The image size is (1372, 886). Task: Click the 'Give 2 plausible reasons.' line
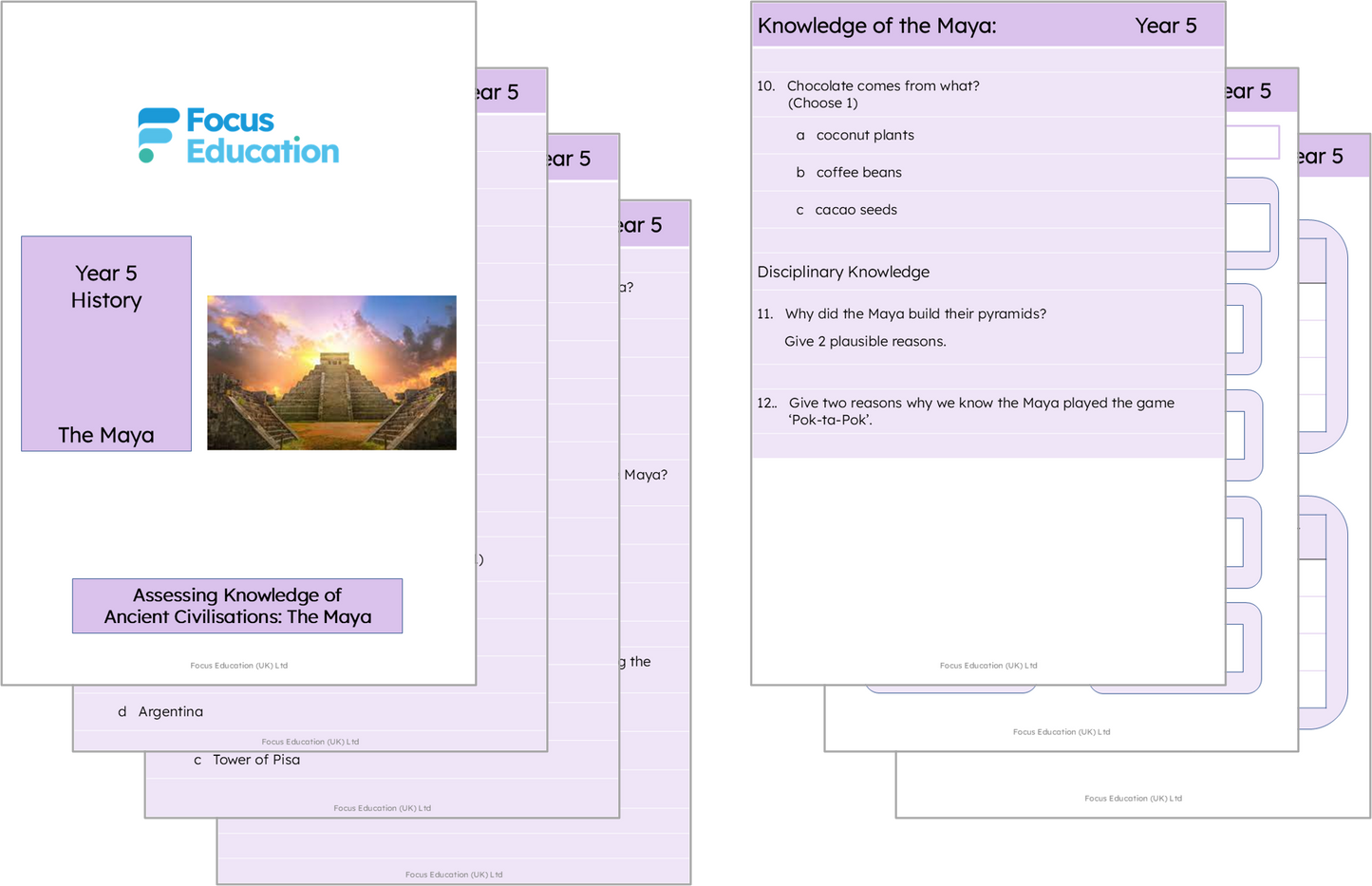865,342
